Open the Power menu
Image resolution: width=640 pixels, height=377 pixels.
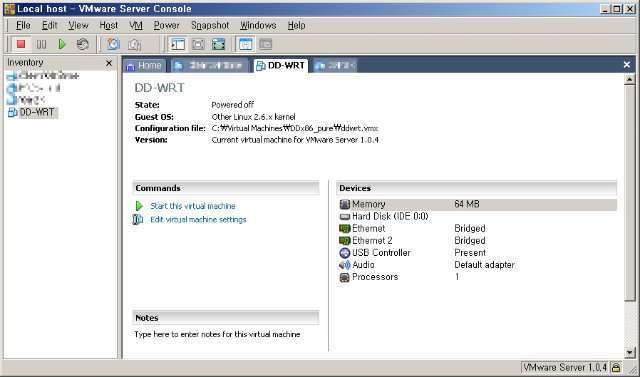tap(167, 25)
